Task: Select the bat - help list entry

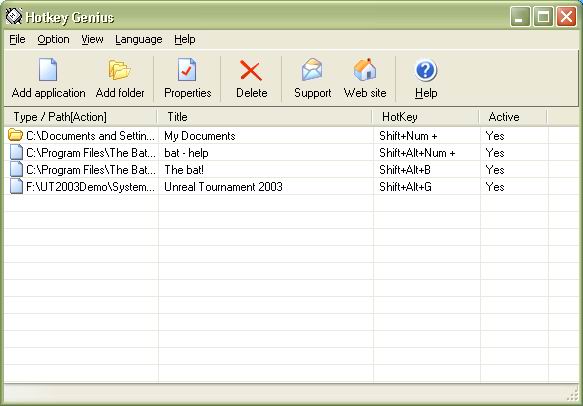Action: pos(186,153)
